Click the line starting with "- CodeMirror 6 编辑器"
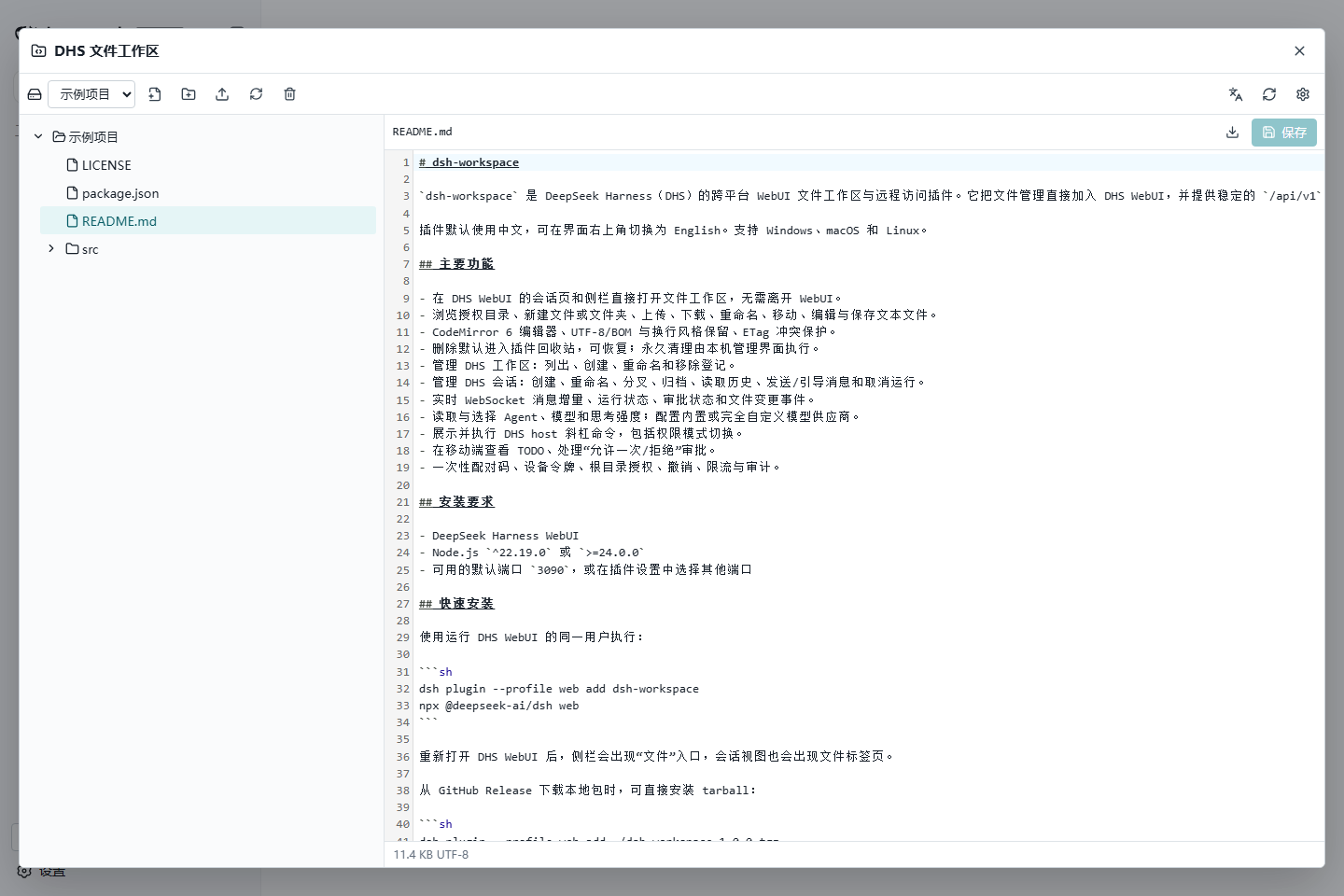 [628, 332]
